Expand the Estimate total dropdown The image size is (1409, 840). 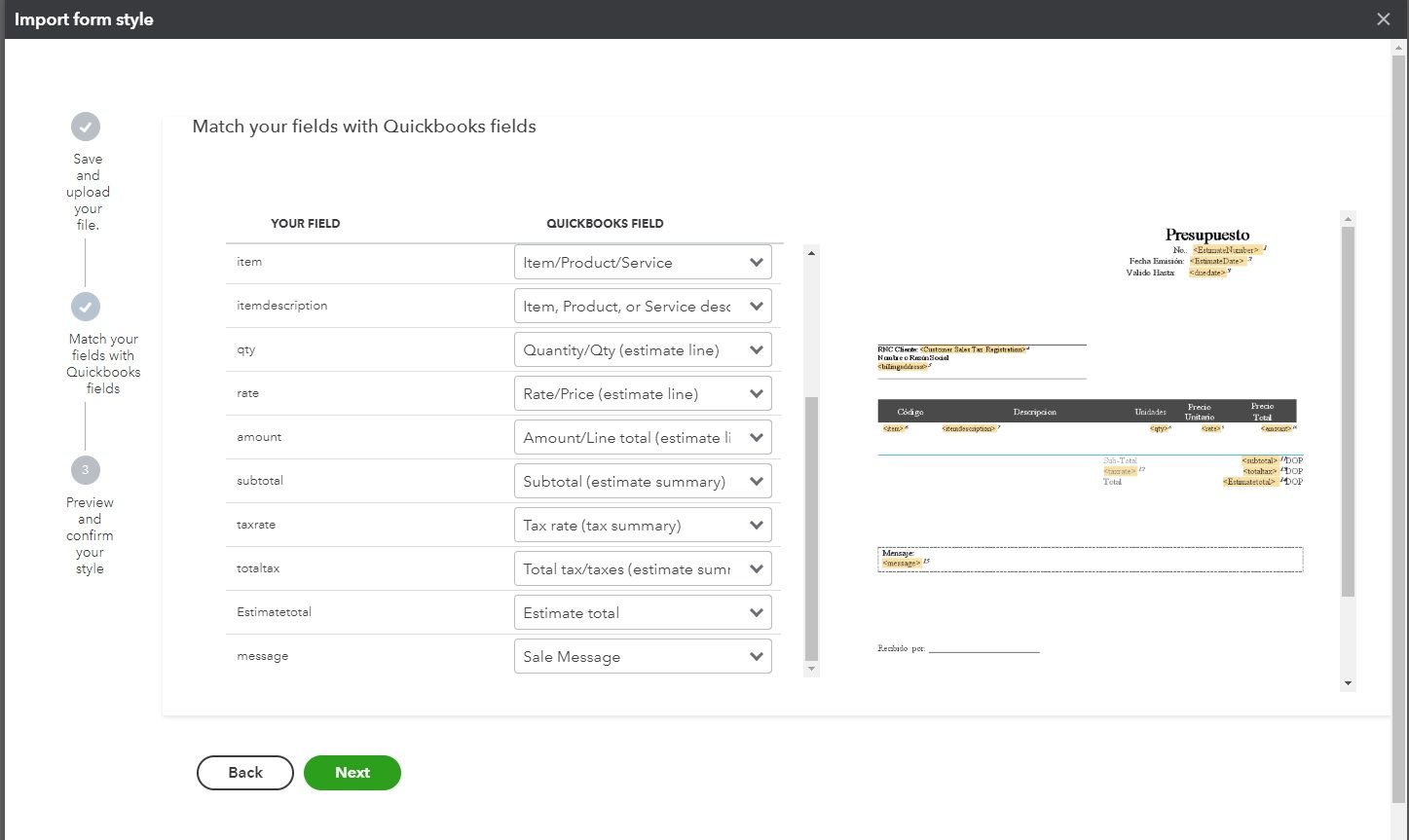click(643, 612)
